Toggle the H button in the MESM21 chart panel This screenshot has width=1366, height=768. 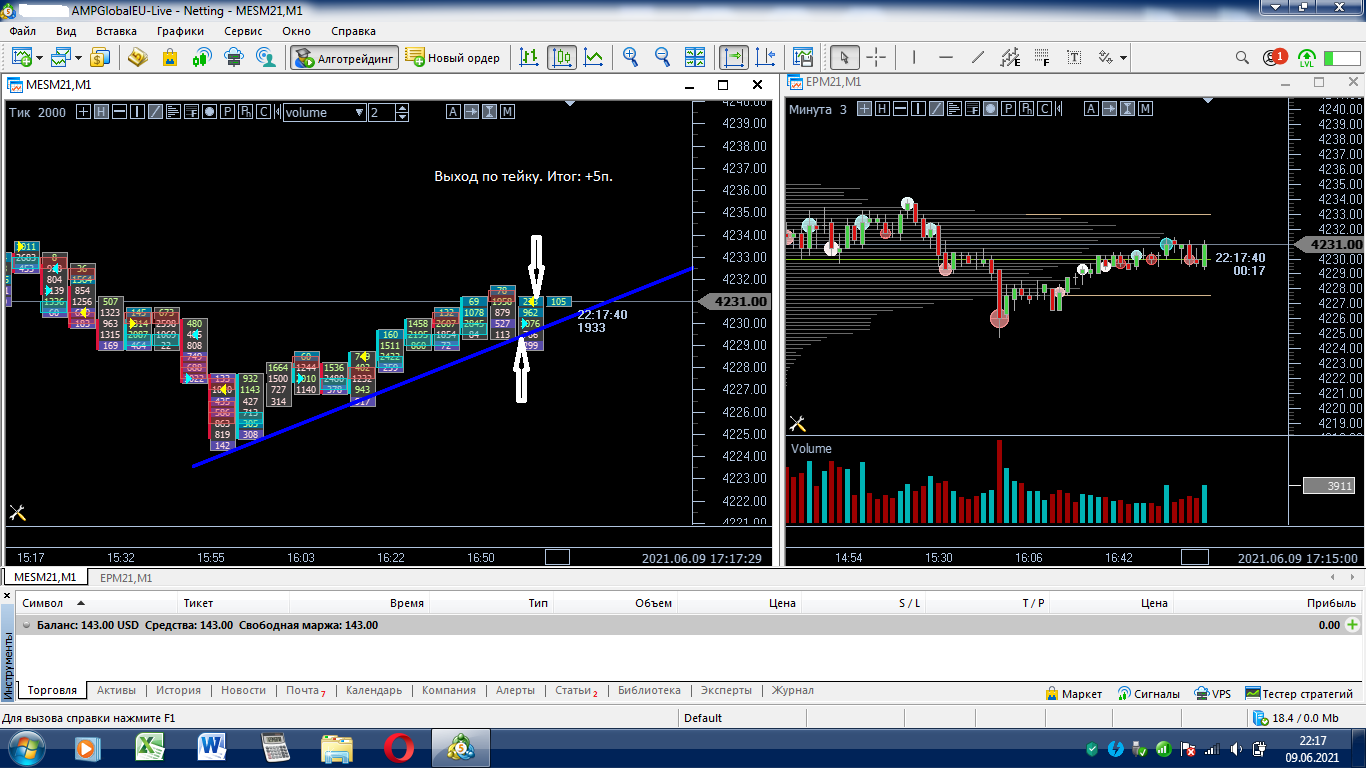[x=101, y=112]
